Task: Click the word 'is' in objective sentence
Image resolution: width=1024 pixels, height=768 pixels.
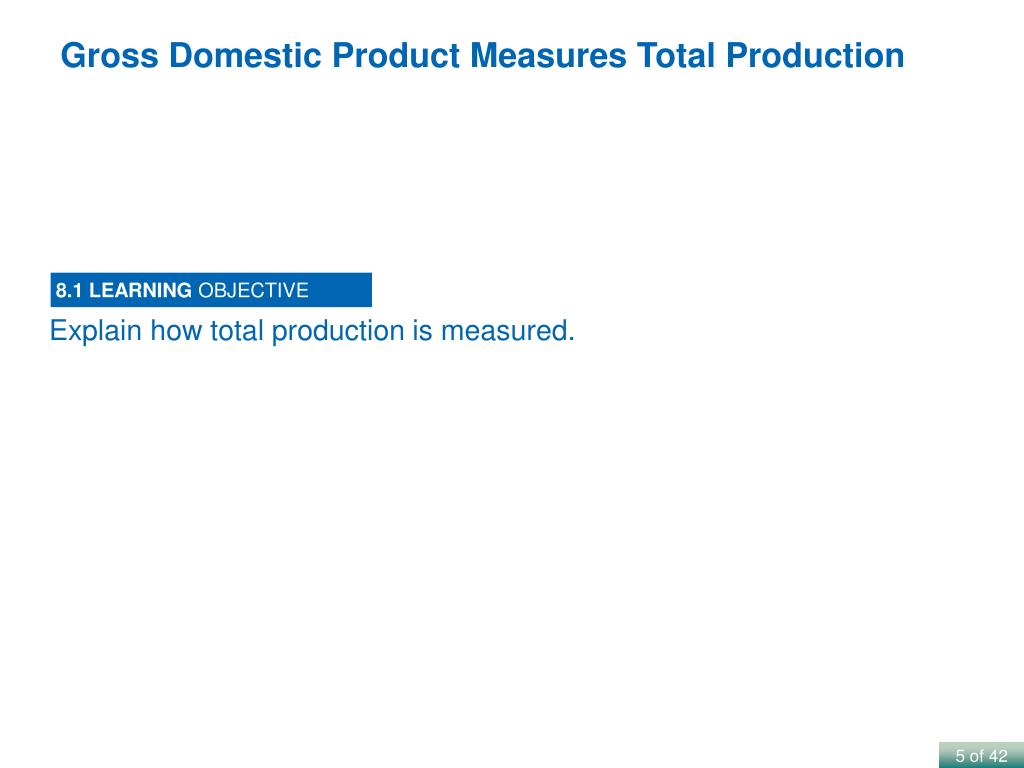Action: pyautogui.click(x=422, y=330)
